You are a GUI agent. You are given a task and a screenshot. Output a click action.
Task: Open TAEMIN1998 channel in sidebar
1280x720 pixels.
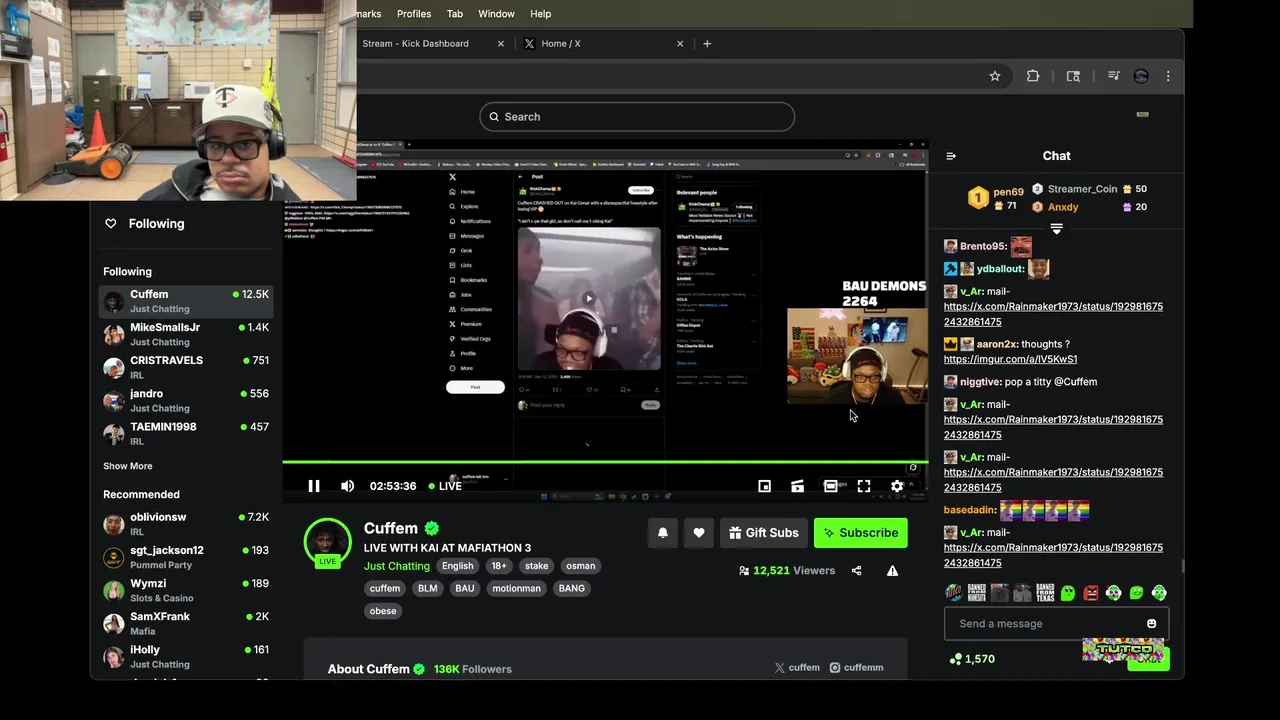click(x=186, y=433)
